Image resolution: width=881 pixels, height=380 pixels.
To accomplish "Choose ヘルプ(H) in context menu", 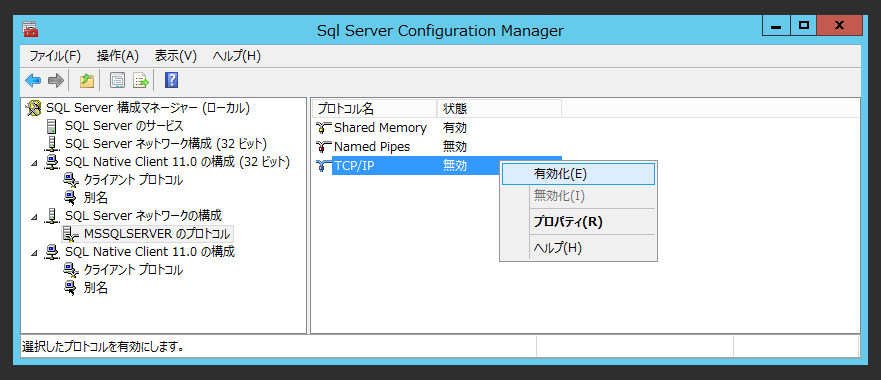I will pyautogui.click(x=578, y=248).
